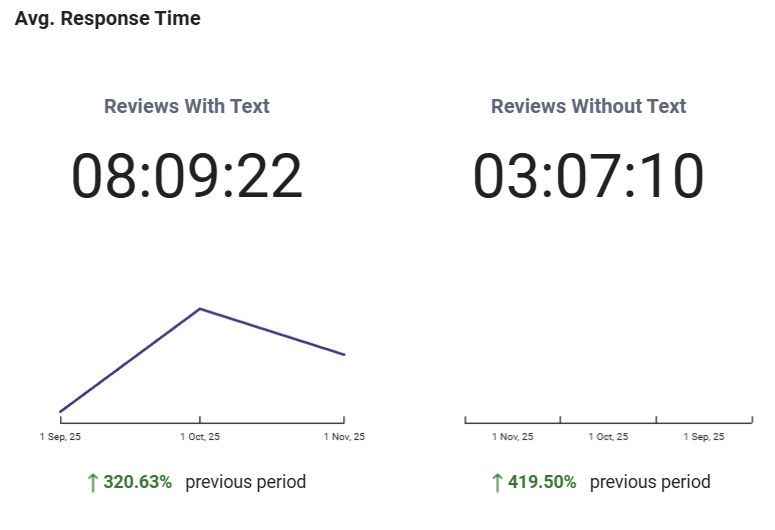
Task: Select the Reviews Without Text label
Action: [x=588, y=106]
